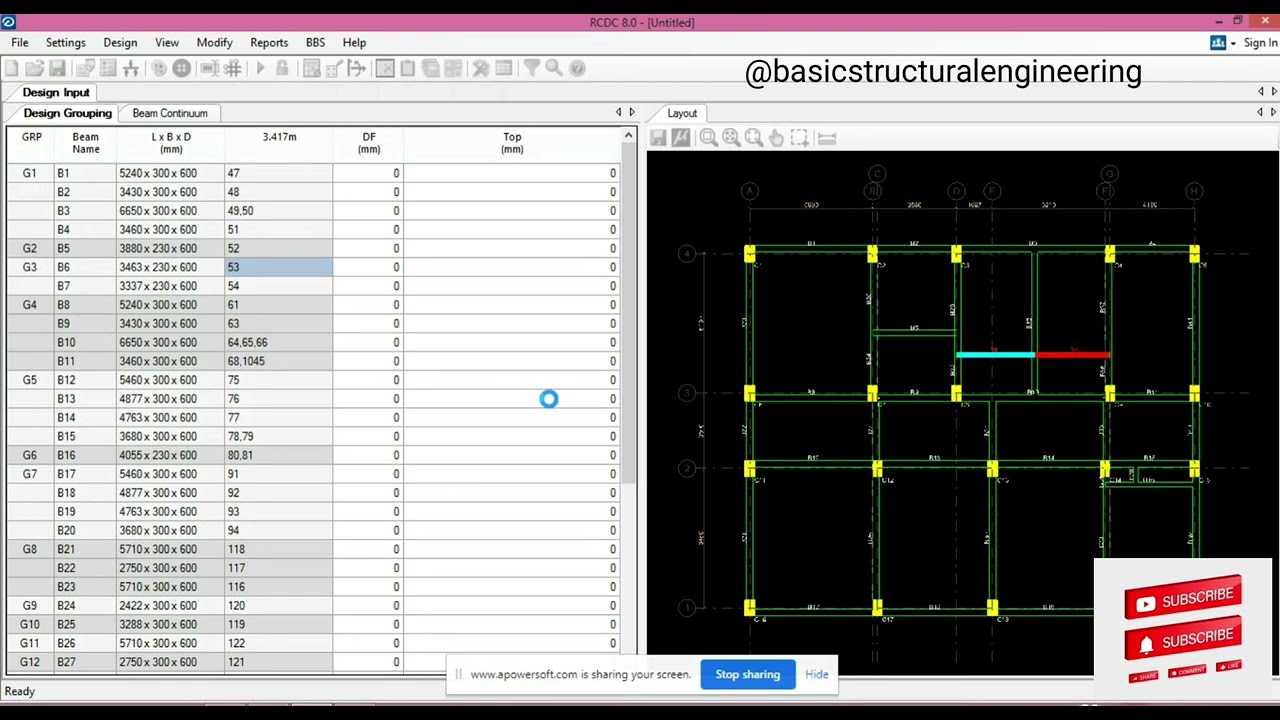Click the L x B x D column header
Image resolution: width=1280 pixels, height=720 pixels.
[x=171, y=143]
